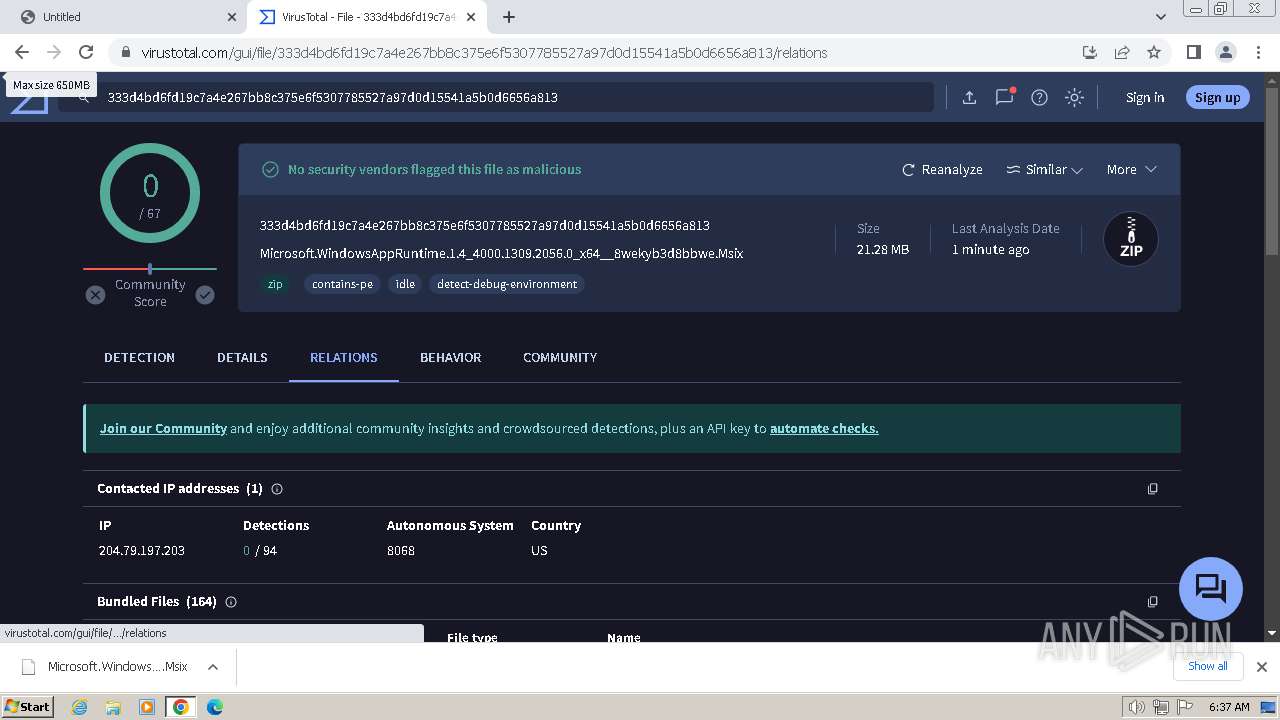Click the volume speaker tray icon
This screenshot has height=720, width=1280.
pos(1136,707)
